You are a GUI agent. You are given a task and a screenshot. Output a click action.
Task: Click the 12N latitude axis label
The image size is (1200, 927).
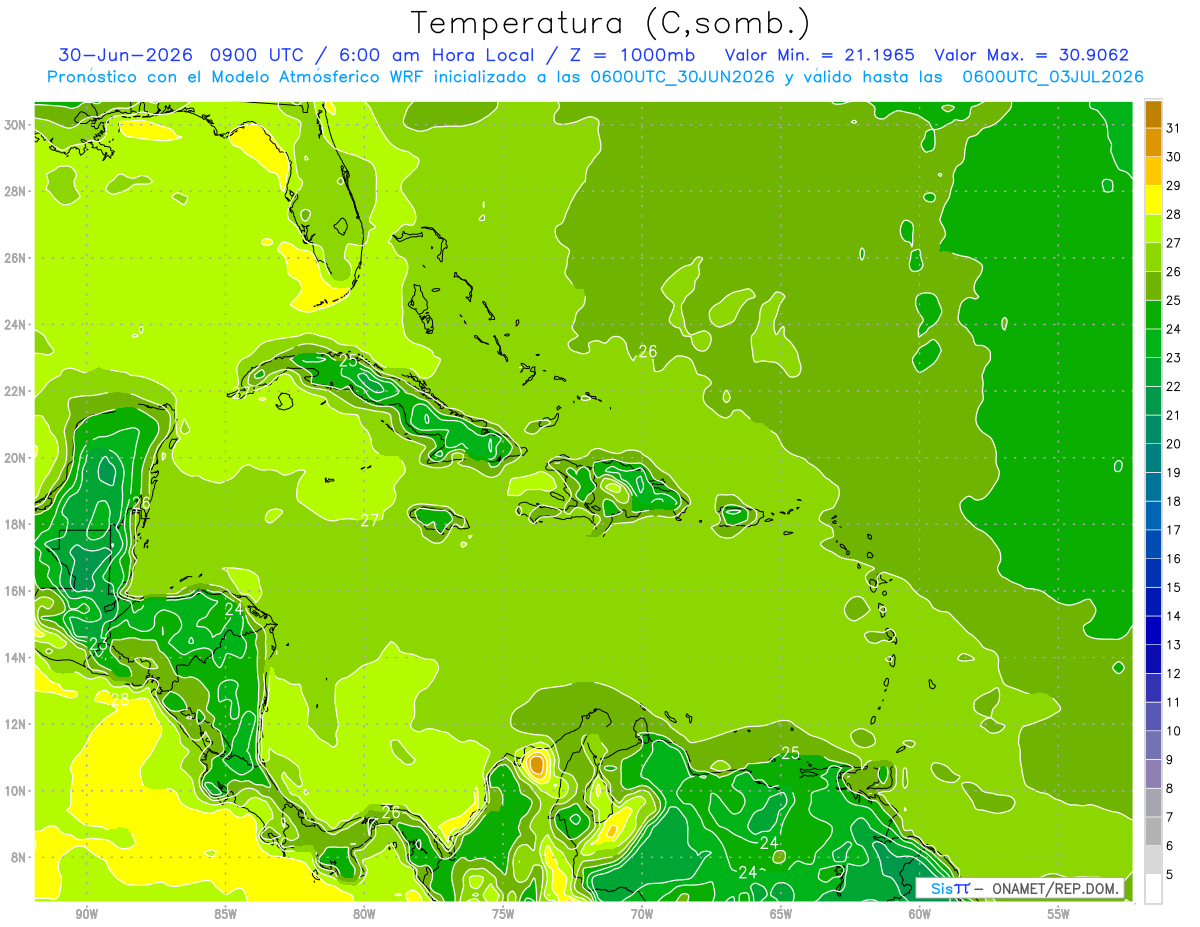(x=17, y=724)
